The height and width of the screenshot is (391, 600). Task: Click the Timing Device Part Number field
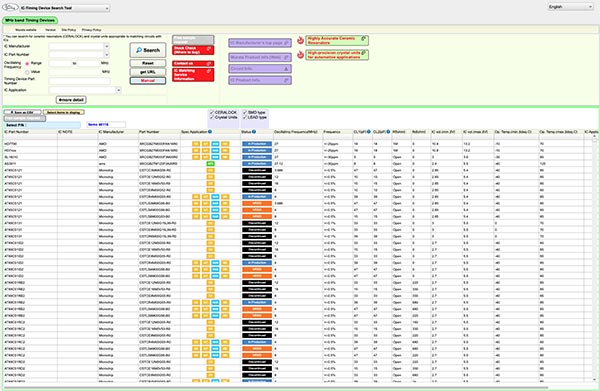pyautogui.click(x=80, y=81)
